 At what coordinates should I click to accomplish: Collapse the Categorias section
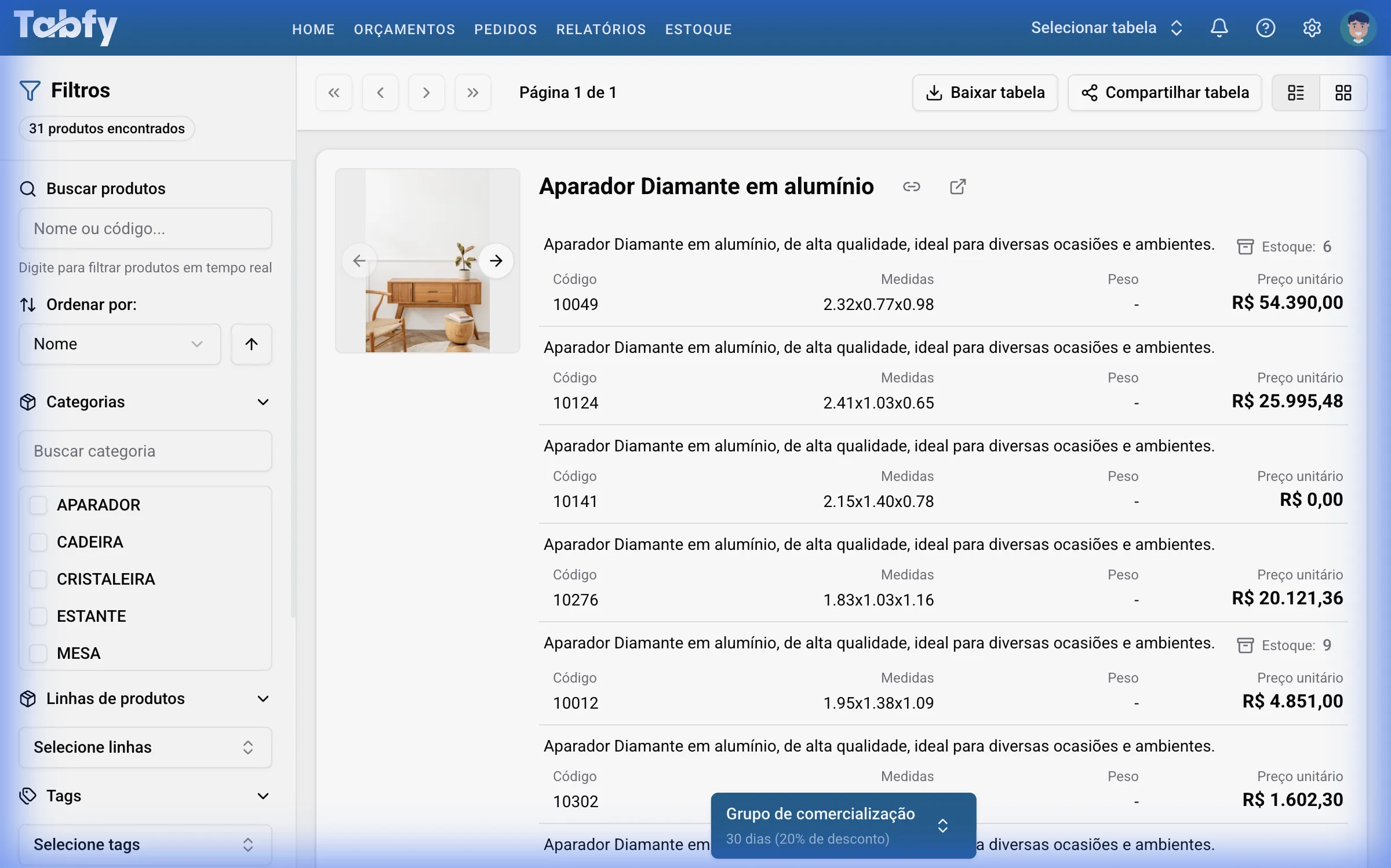pos(264,402)
